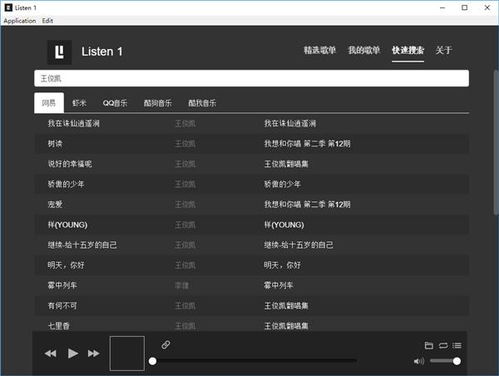
Task: Play the song 说好的幸福呢
Action: click(x=70, y=164)
